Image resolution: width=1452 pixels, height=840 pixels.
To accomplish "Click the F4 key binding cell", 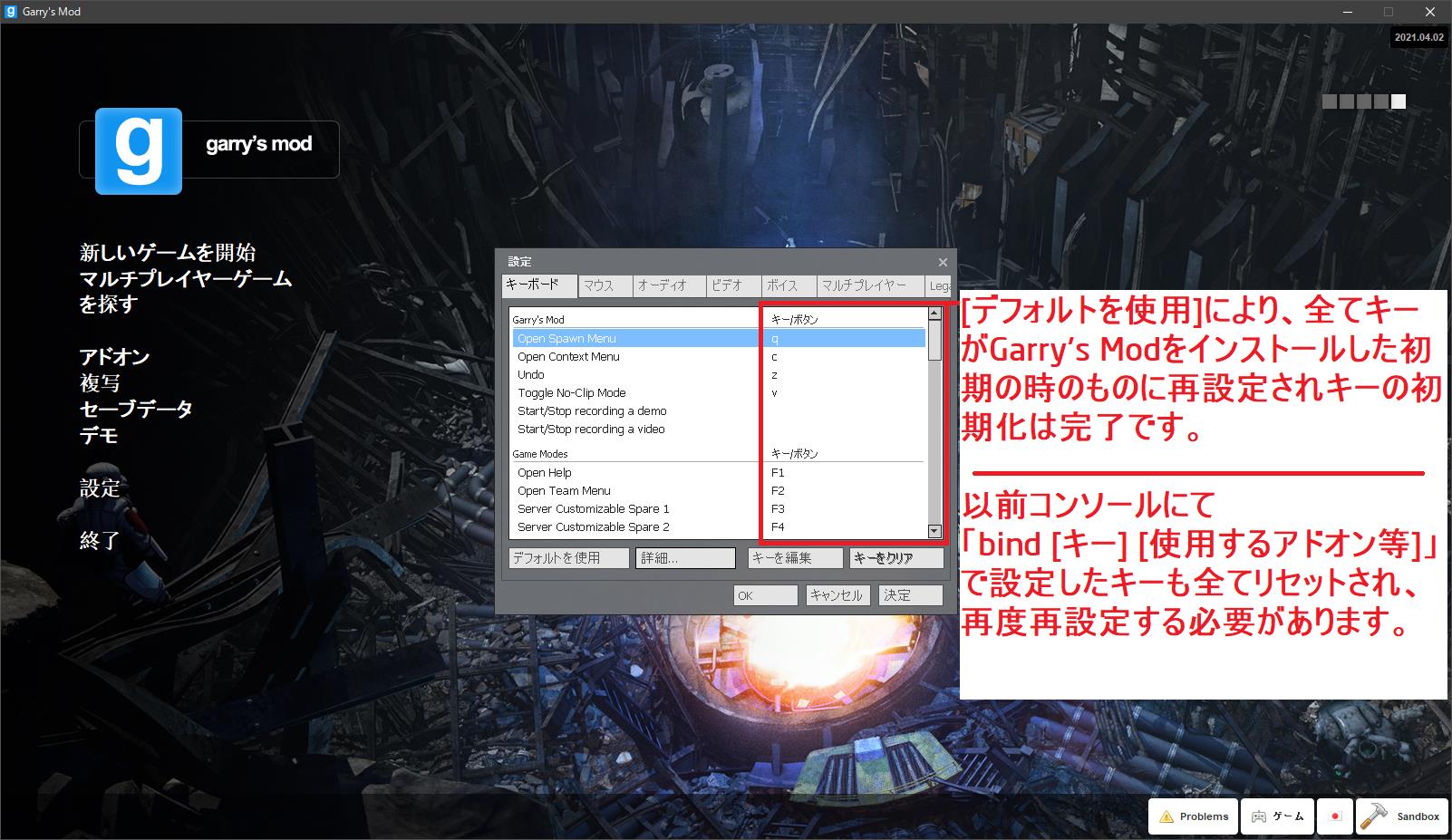I will (x=778, y=526).
